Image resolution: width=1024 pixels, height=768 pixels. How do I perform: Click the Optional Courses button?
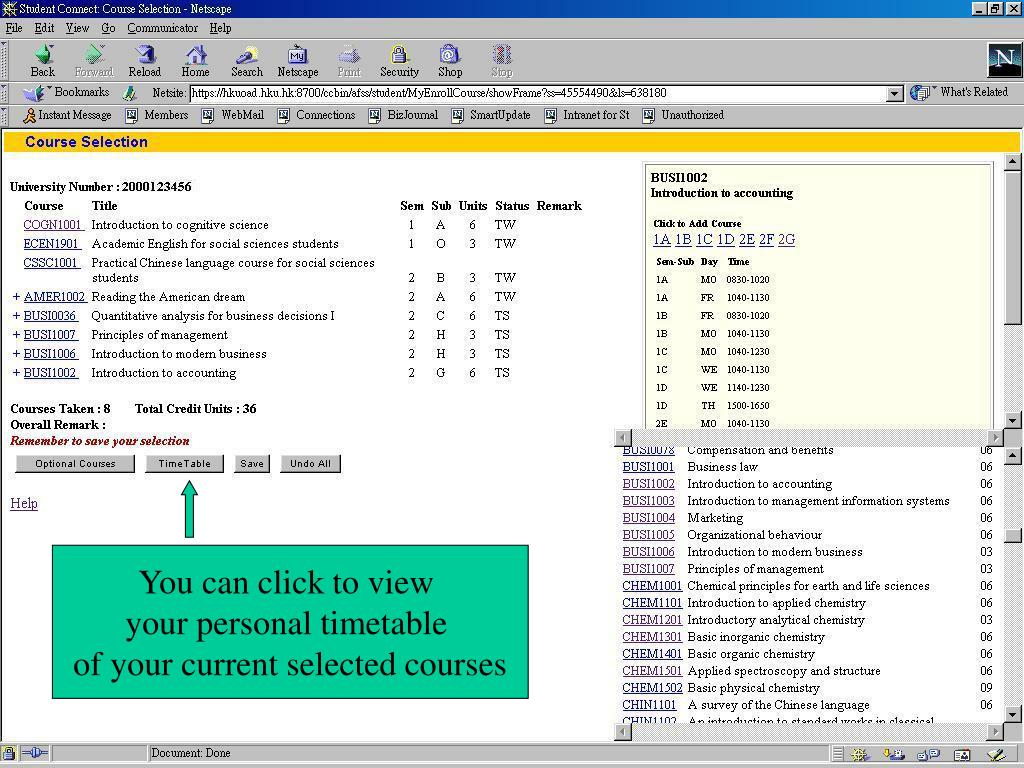[75, 464]
